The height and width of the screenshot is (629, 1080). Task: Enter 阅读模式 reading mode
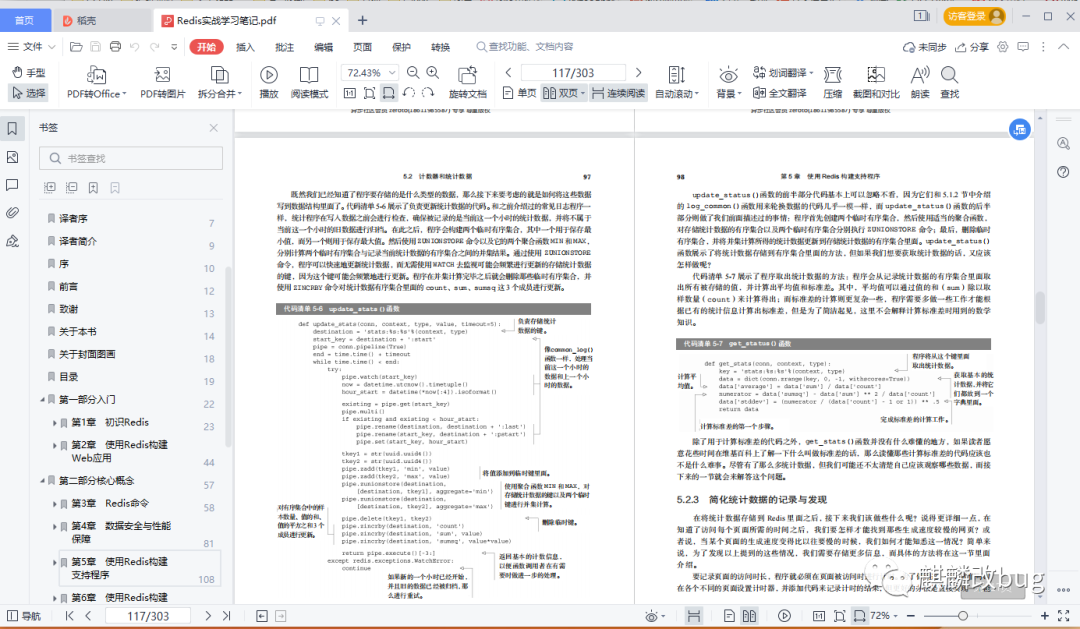(x=309, y=83)
